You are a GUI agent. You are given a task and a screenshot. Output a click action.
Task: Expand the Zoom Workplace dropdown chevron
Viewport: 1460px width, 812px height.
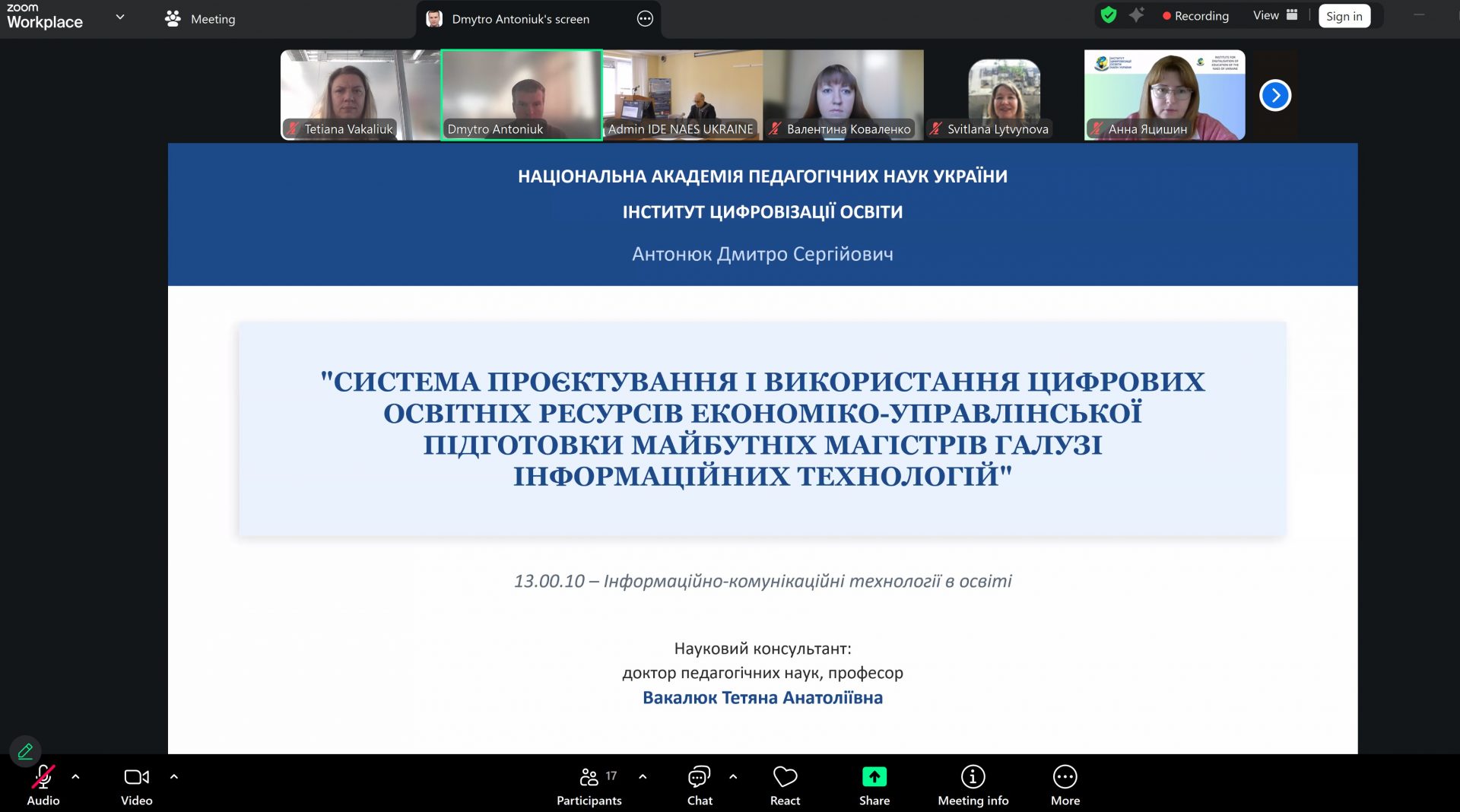click(119, 17)
